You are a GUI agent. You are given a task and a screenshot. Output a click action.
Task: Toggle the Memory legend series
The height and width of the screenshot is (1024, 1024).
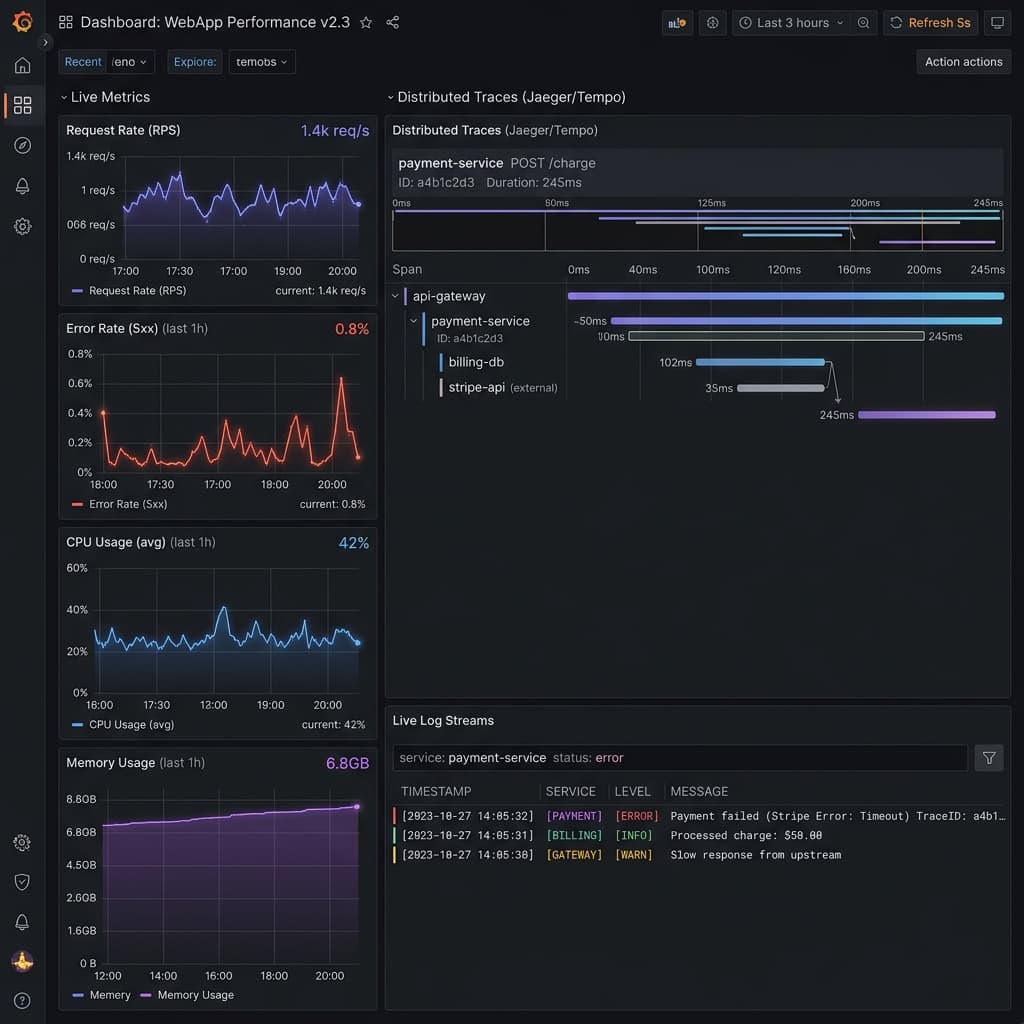click(101, 995)
